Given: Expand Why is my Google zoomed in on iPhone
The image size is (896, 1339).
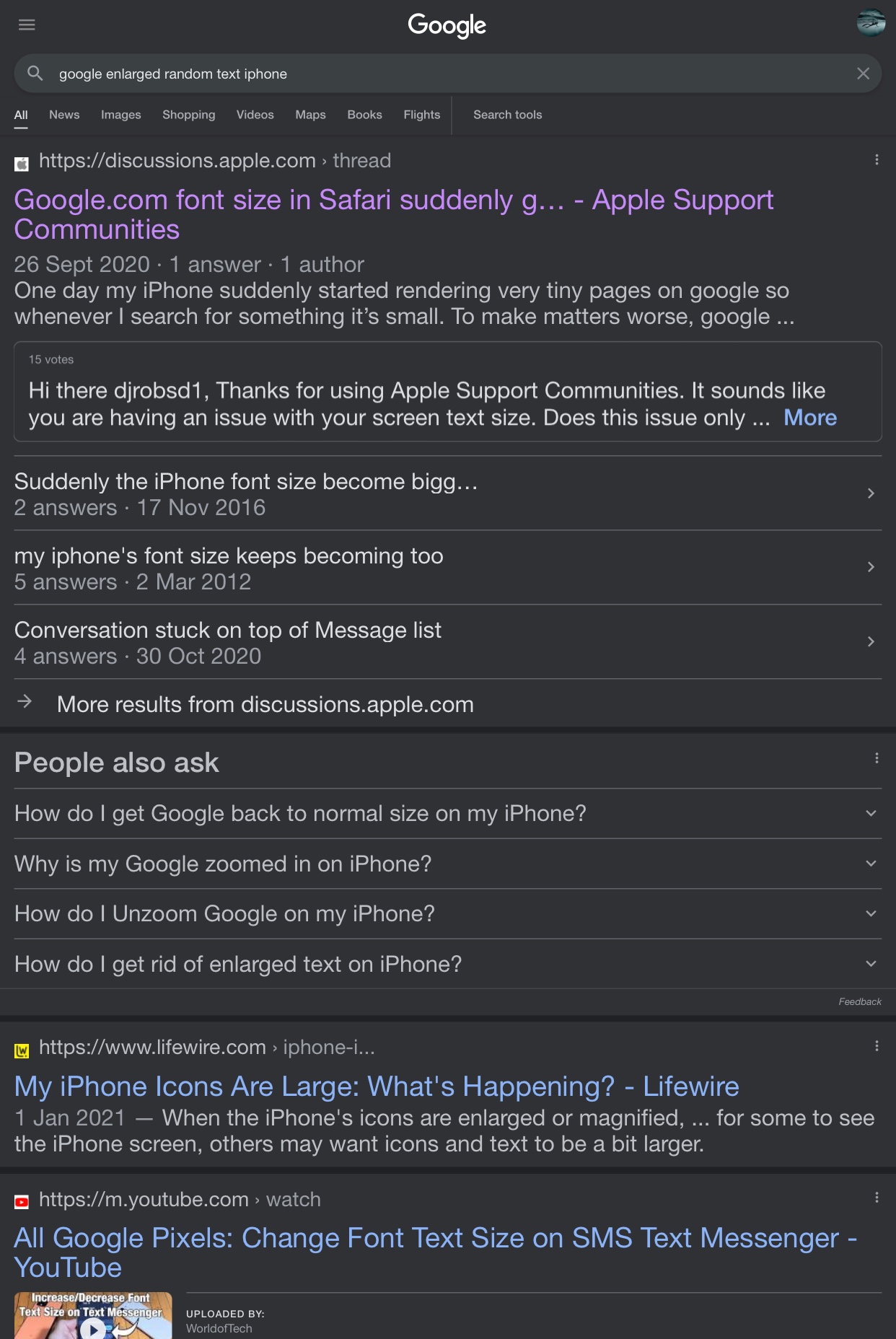Looking at the screenshot, I should coord(448,864).
